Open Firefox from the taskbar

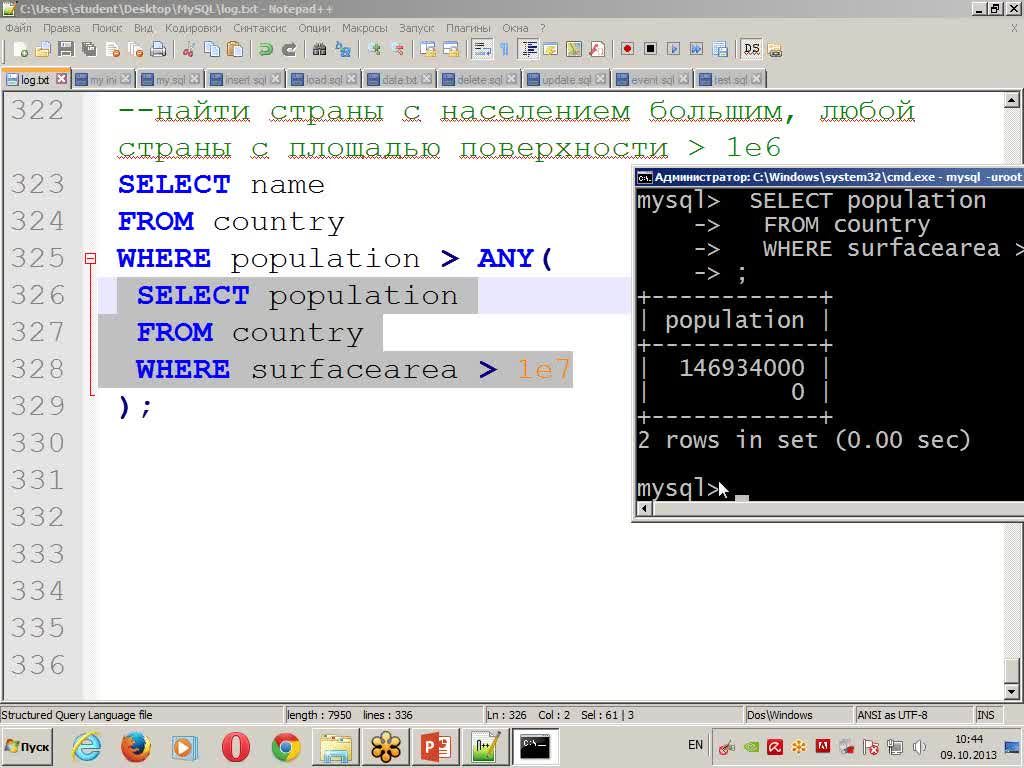click(135, 746)
